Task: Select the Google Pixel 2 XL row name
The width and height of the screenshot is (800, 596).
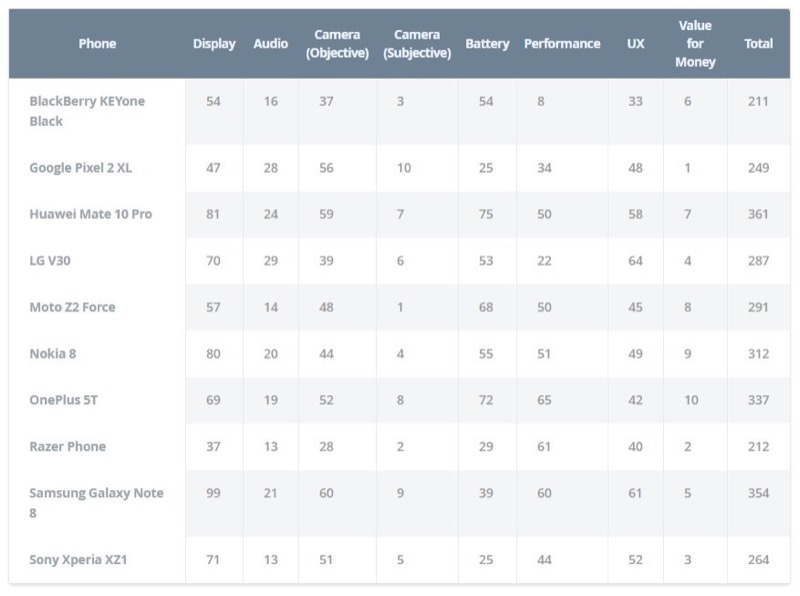Action: (x=81, y=168)
